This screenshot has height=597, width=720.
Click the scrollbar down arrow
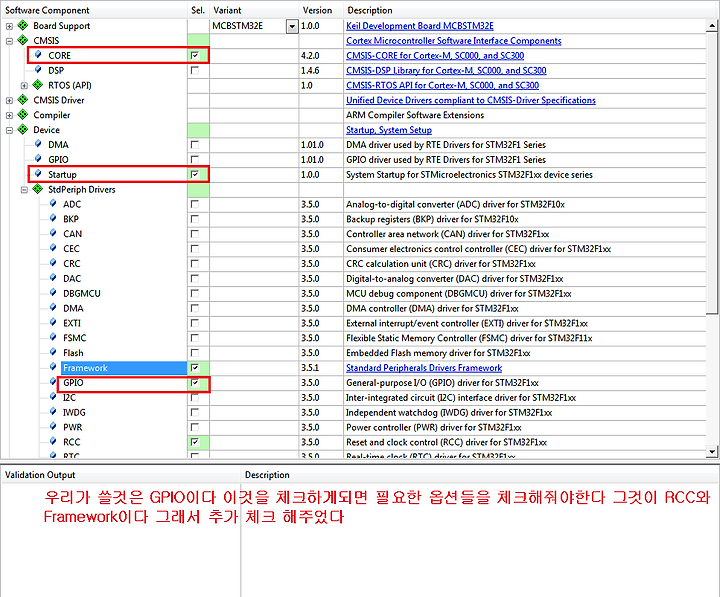coord(712,451)
